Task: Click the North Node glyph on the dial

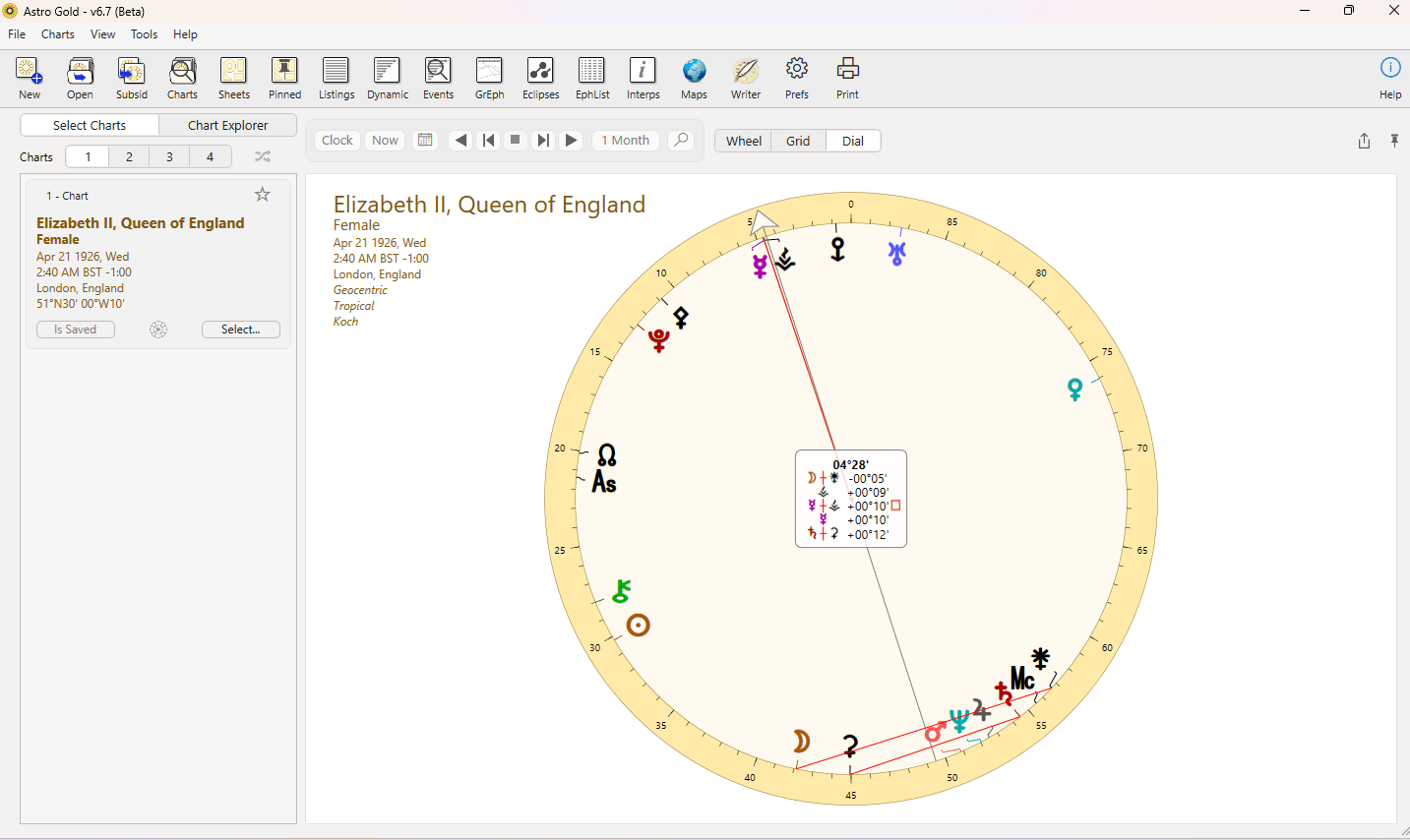Action: [x=607, y=454]
